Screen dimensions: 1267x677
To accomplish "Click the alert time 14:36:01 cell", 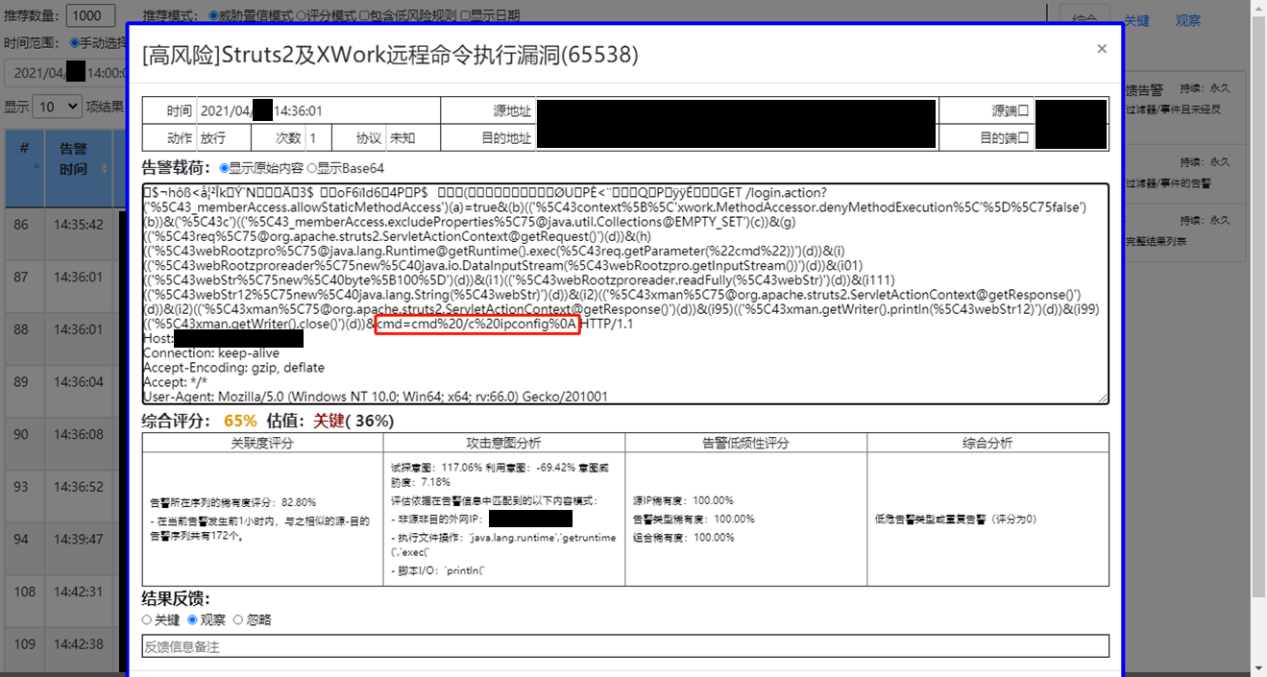I will point(317,111).
